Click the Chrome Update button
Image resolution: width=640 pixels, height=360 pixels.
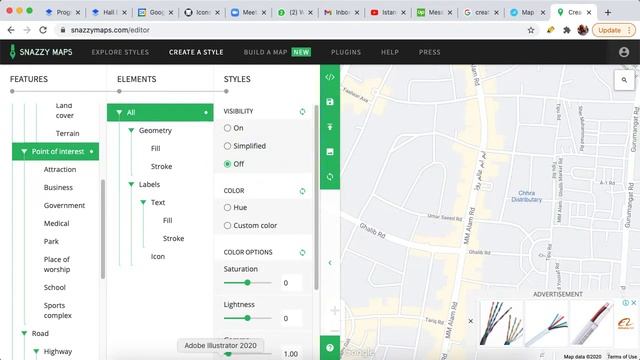click(x=613, y=30)
